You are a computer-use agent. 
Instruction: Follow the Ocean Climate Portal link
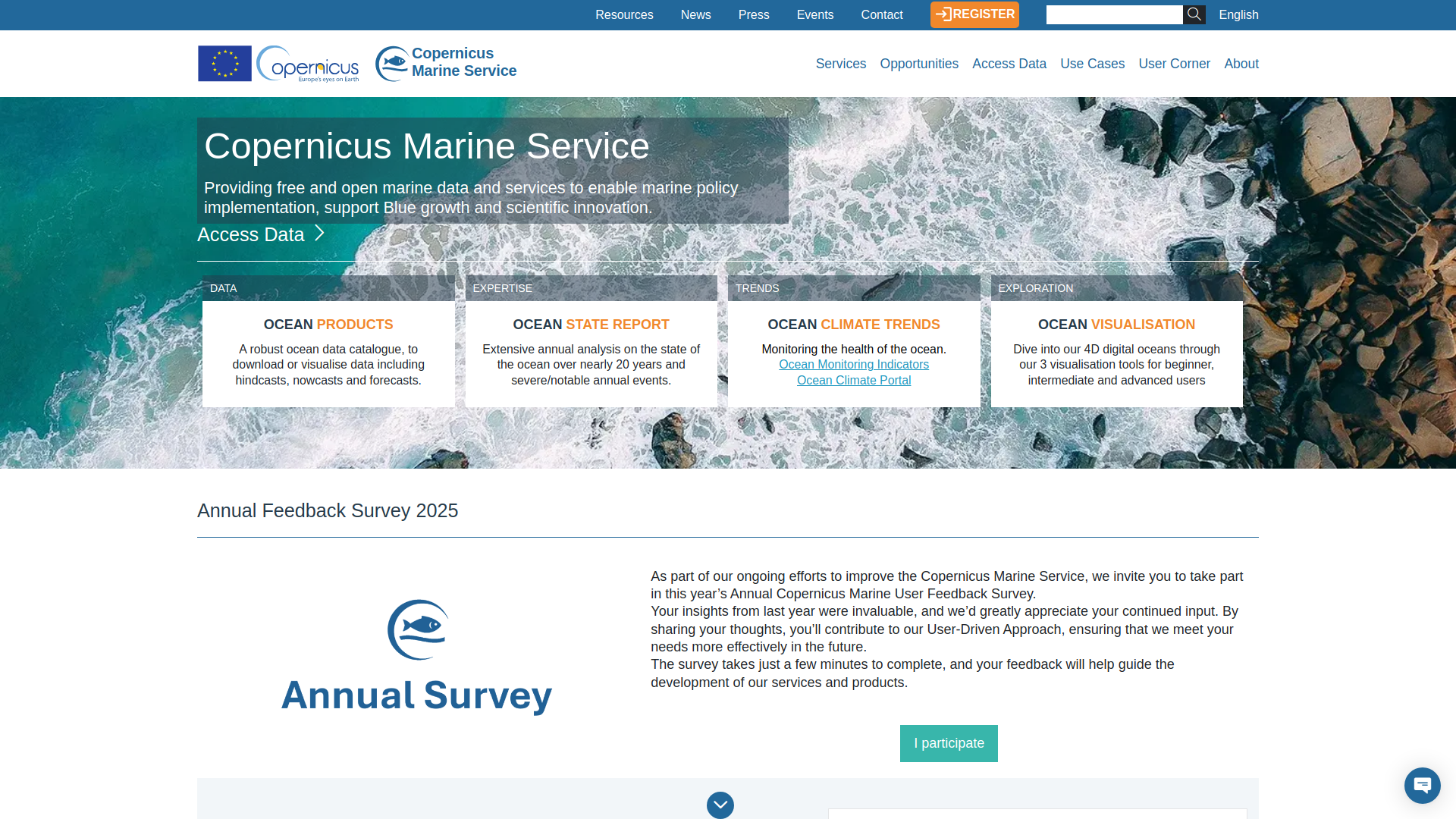(x=854, y=380)
